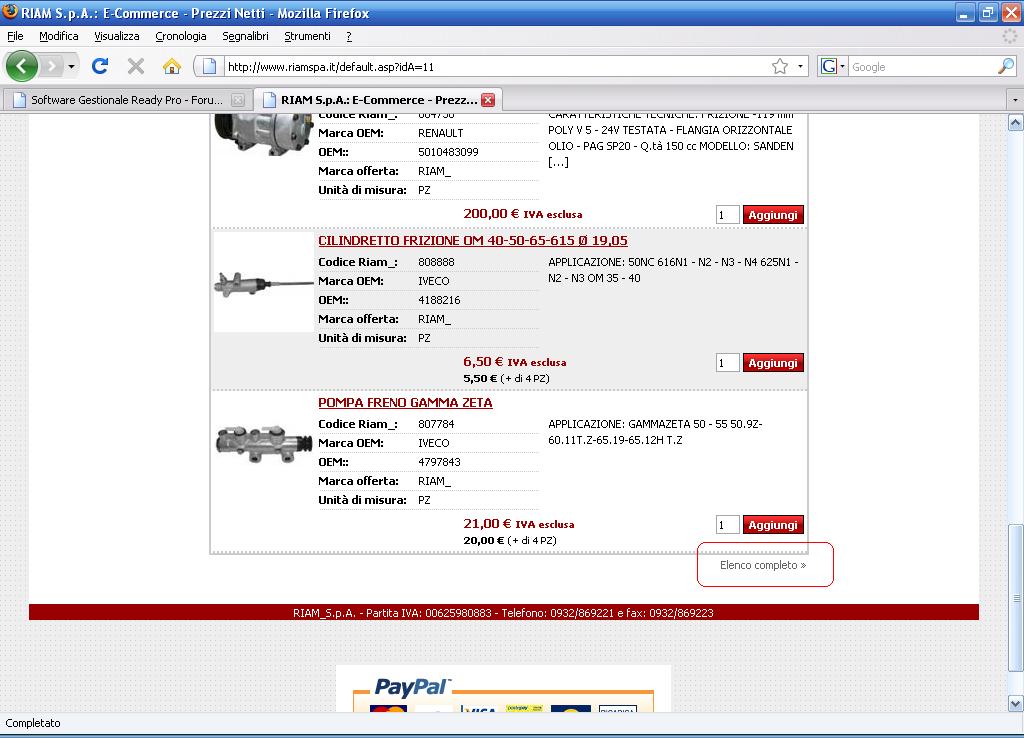Click the PayPal payment banner
The width and height of the screenshot is (1024, 738).
point(503,690)
